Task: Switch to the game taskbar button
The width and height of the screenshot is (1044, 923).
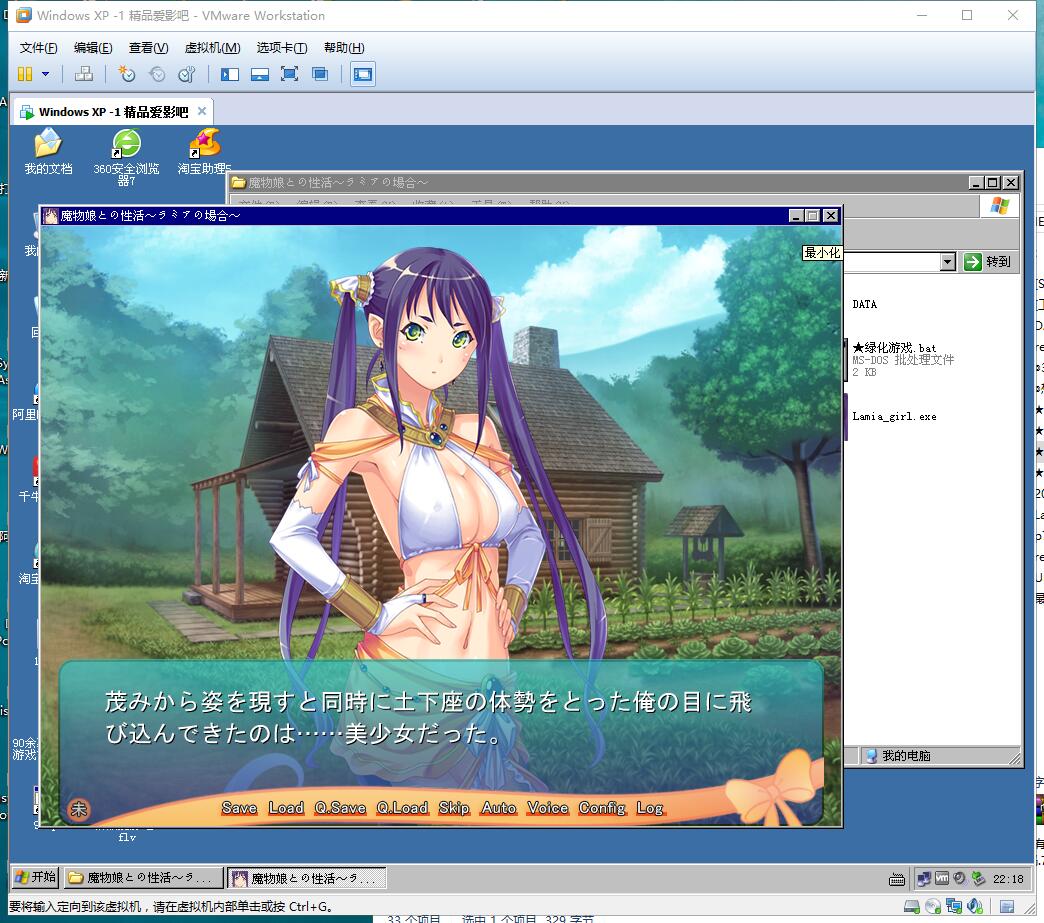Action: 306,878
